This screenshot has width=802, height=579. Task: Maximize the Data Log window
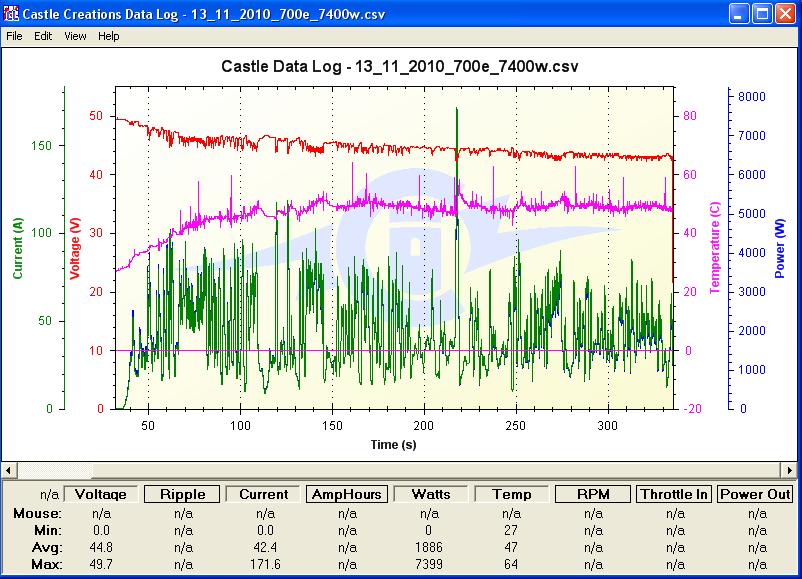(762, 14)
